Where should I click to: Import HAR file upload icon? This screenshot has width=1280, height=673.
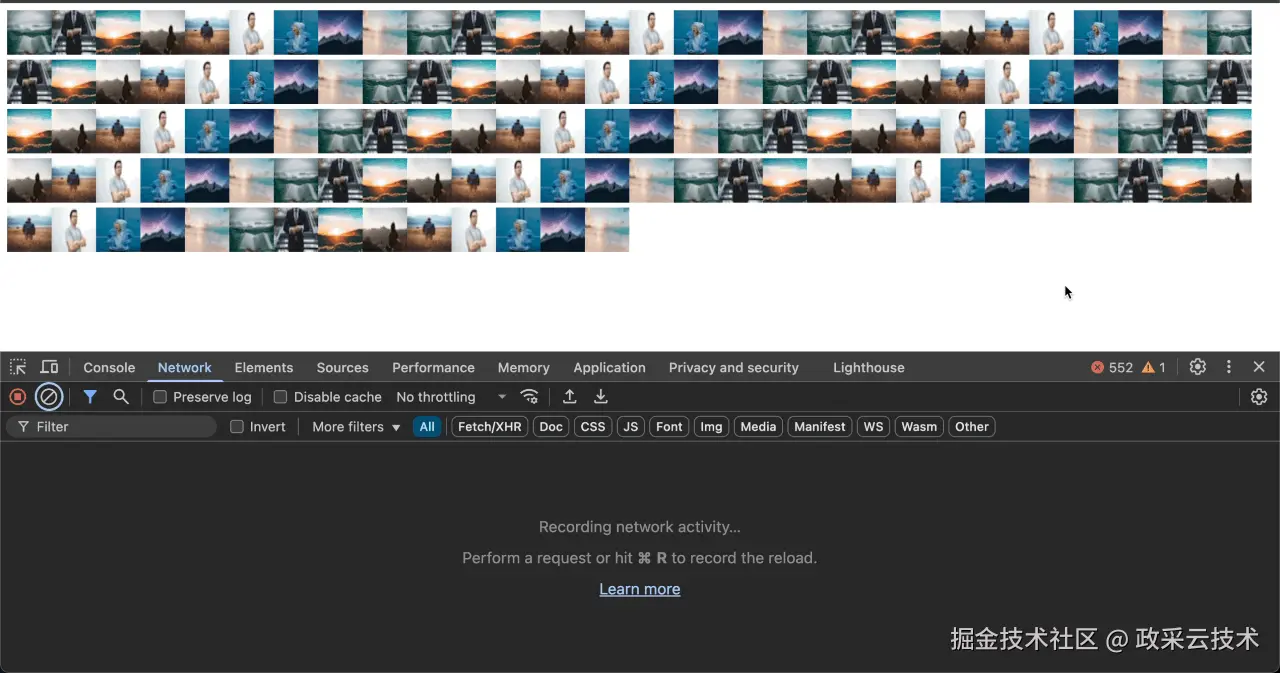point(570,397)
